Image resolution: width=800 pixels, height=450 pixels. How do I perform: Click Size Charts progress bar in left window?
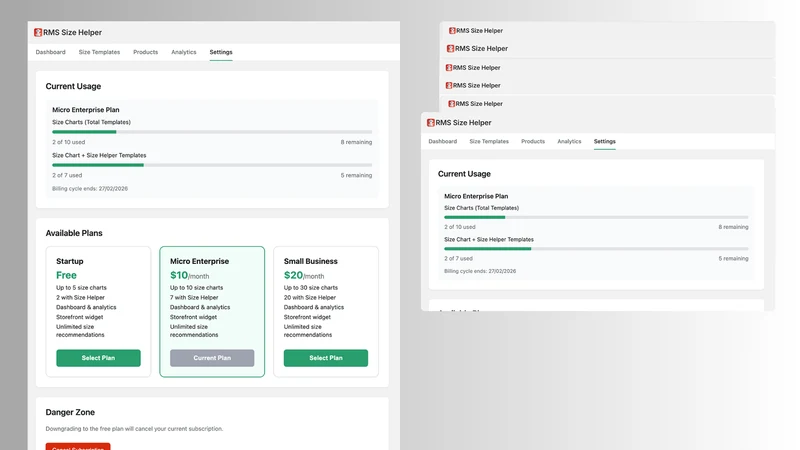click(212, 132)
